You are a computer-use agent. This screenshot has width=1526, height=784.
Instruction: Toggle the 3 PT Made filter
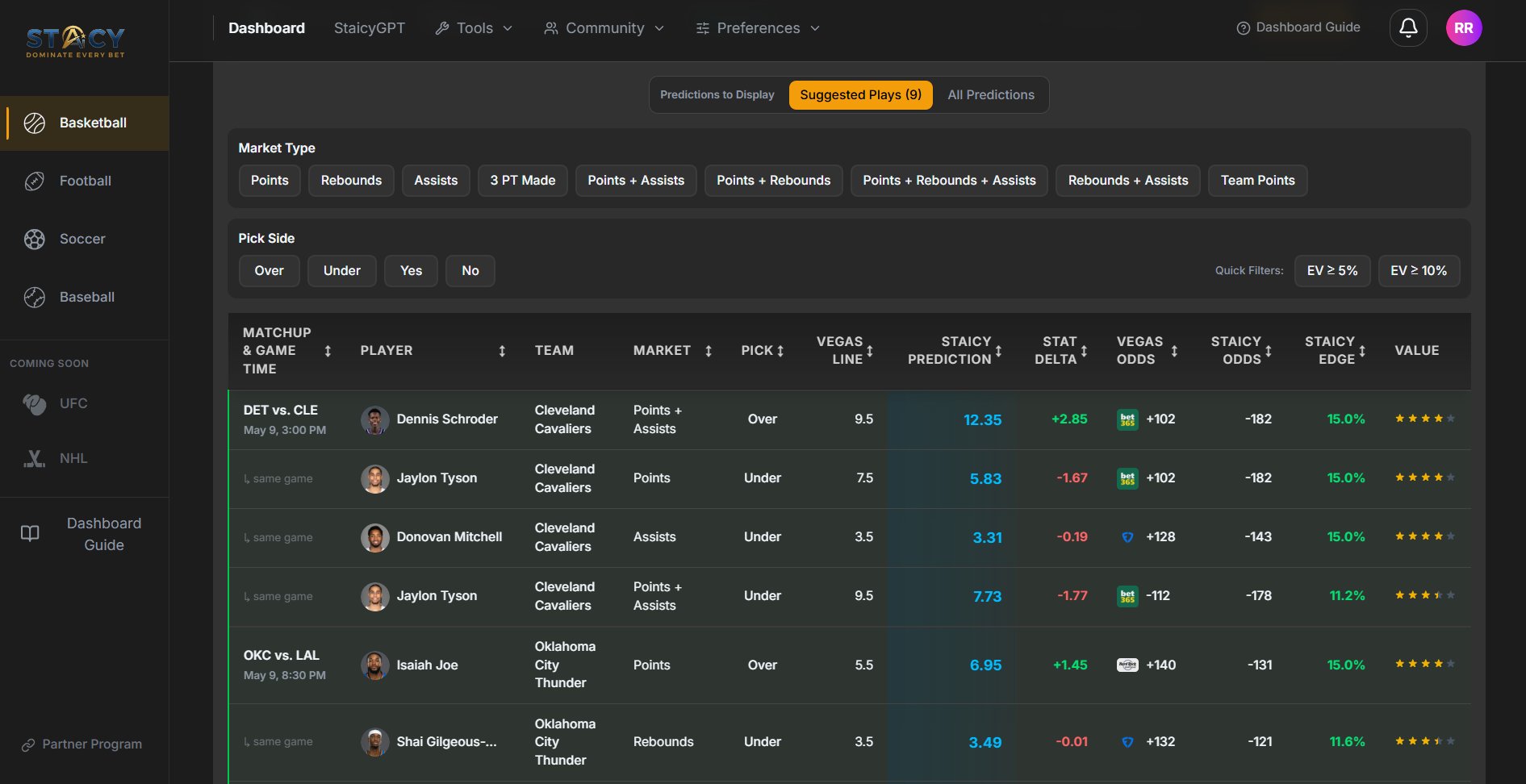pos(523,181)
